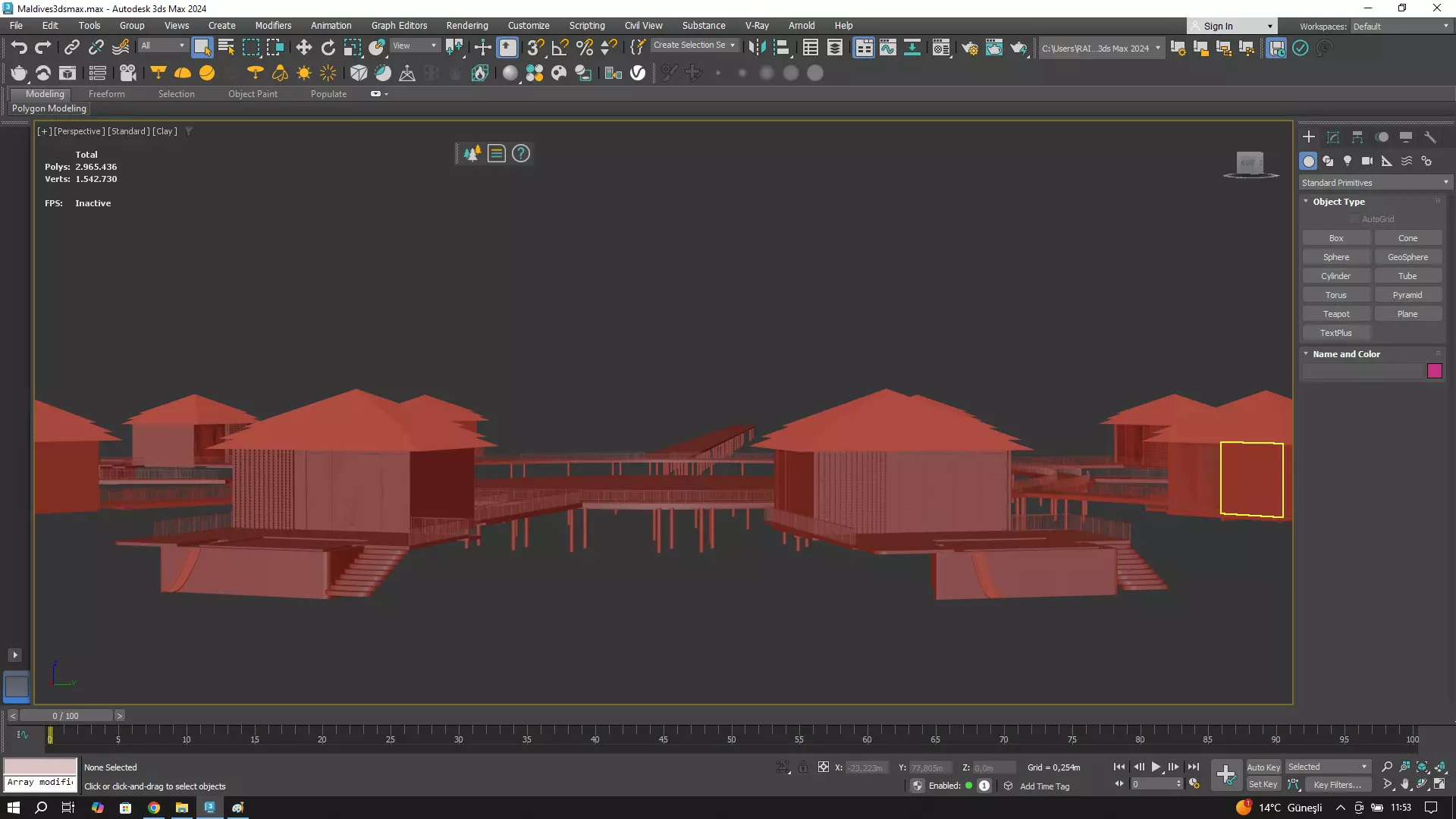Toggle the Auto Key button
The height and width of the screenshot is (819, 1456).
pos(1263,767)
